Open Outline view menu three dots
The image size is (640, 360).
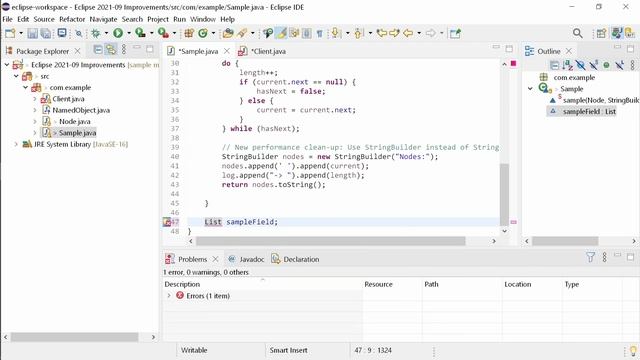tap(633, 64)
